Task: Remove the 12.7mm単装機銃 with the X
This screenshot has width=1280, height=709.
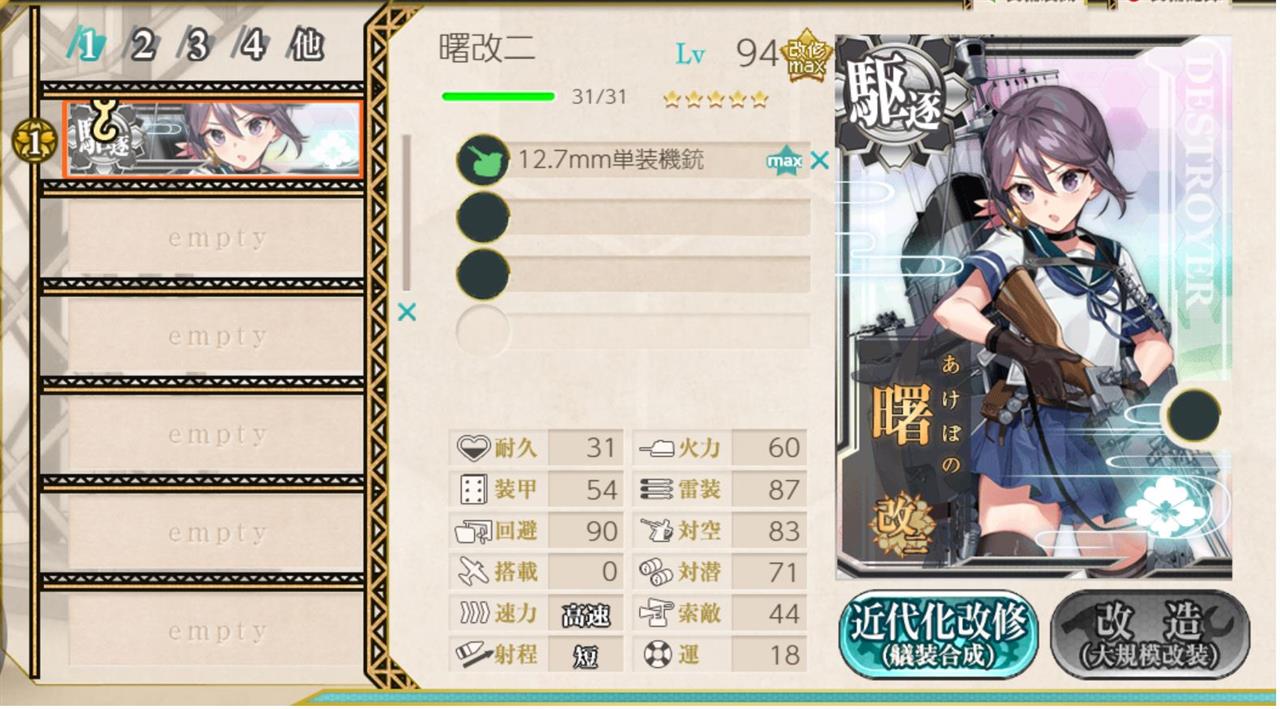Action: coord(819,160)
